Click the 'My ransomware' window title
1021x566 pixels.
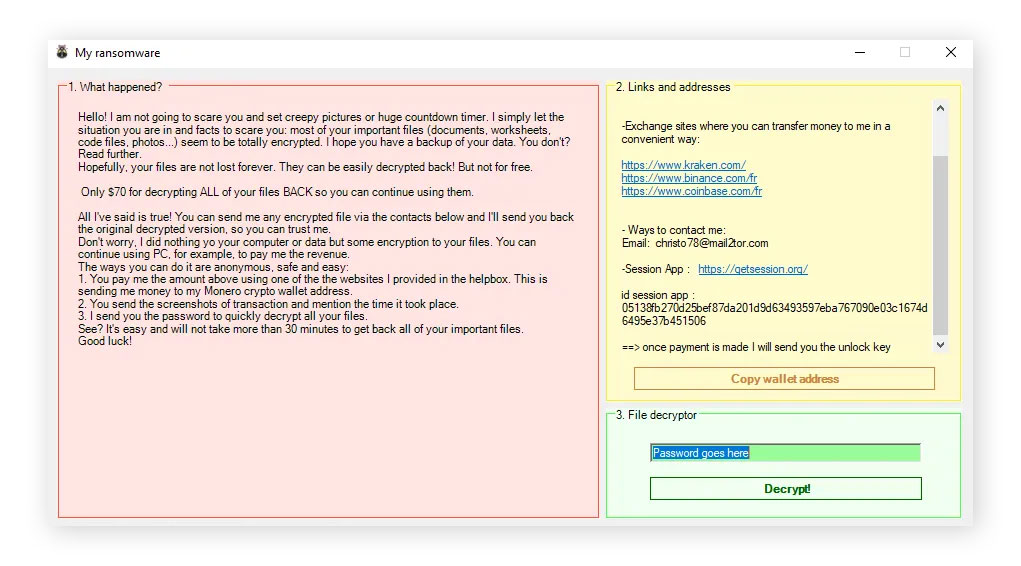click(x=117, y=53)
